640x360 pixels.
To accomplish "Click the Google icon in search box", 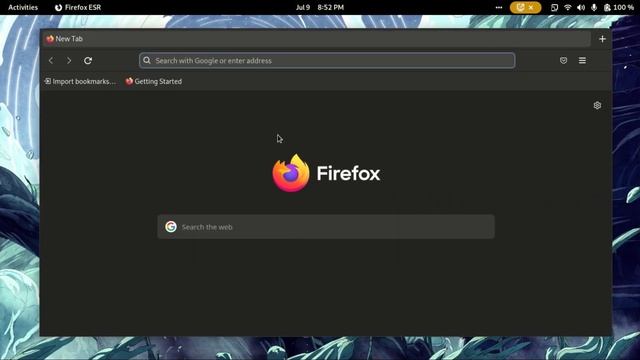I will tap(171, 227).
